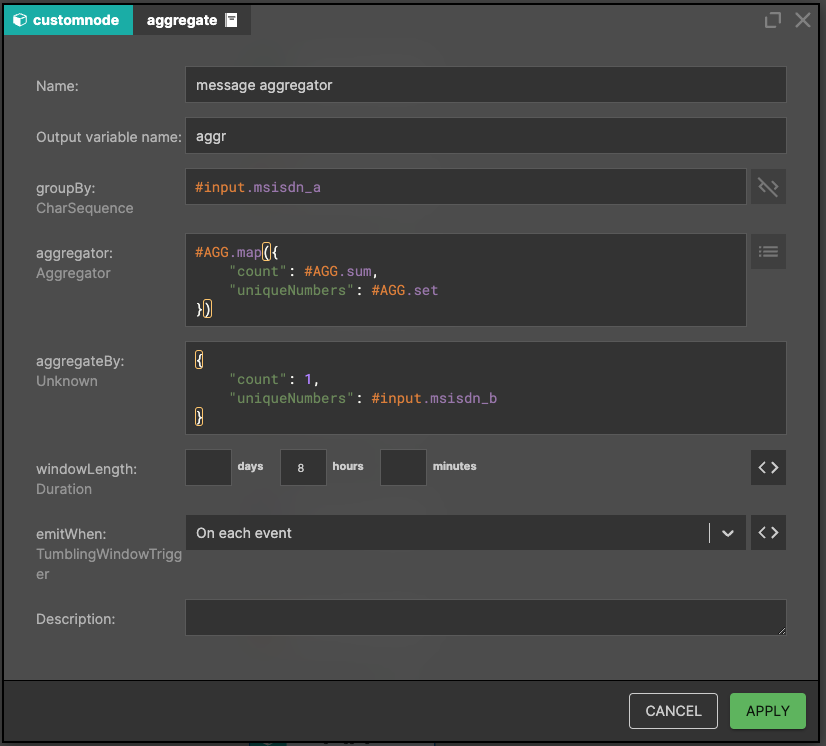Click the Duration type text
Image resolution: width=826 pixels, height=746 pixels.
[x=64, y=489]
